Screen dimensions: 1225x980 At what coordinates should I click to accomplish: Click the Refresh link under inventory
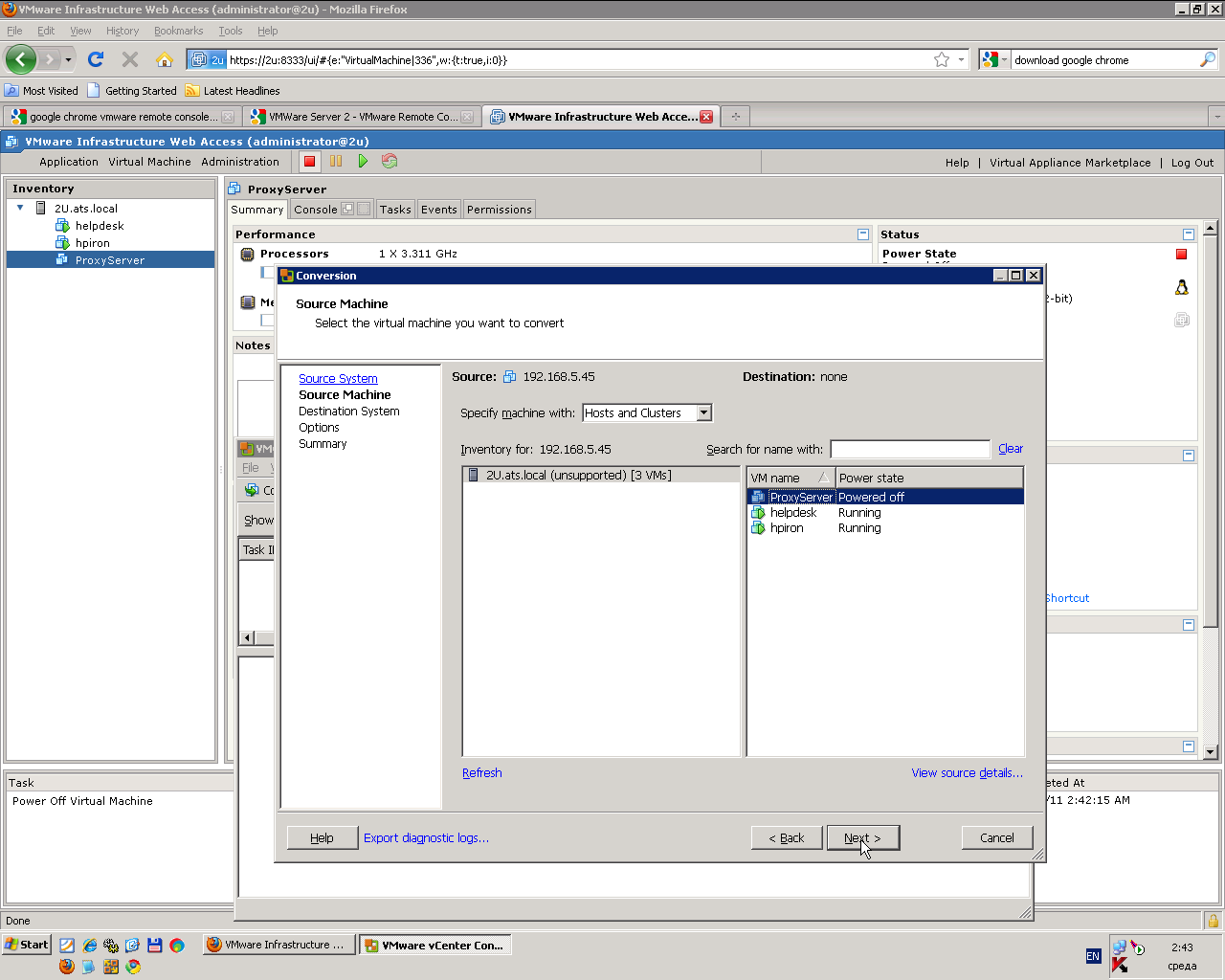[x=481, y=772]
